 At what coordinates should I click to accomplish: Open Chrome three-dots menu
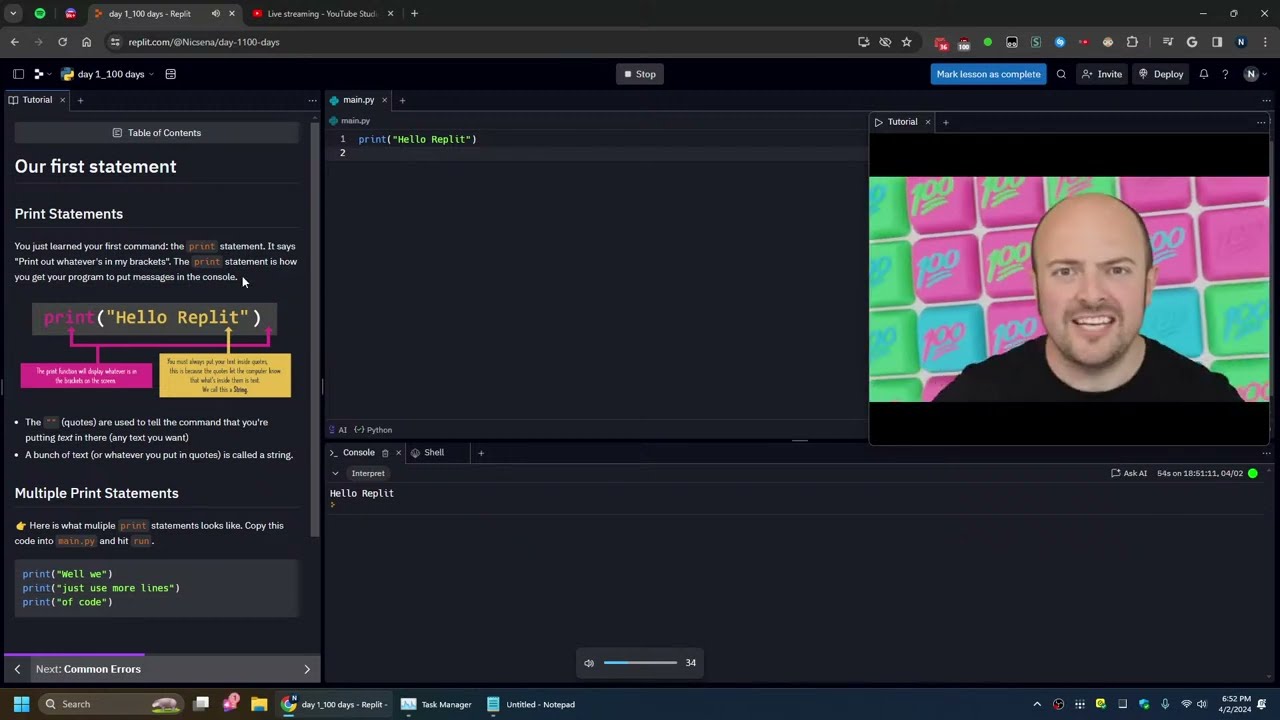pos(1265,42)
